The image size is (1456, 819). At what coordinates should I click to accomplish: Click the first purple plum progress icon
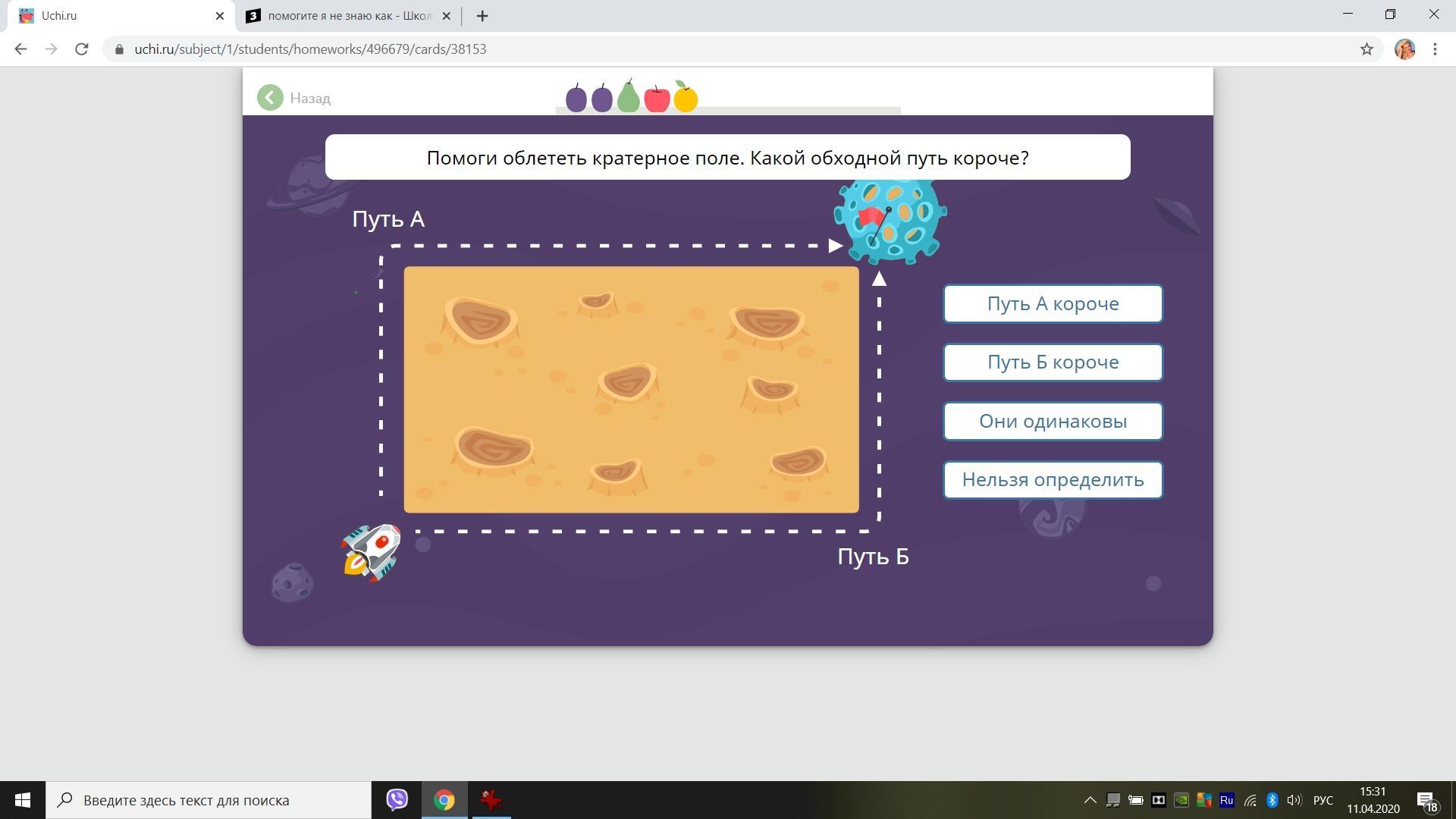576,99
